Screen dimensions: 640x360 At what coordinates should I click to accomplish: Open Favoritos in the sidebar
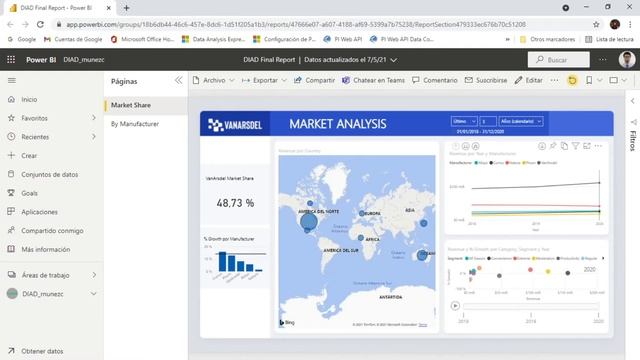pyautogui.click(x=34, y=118)
